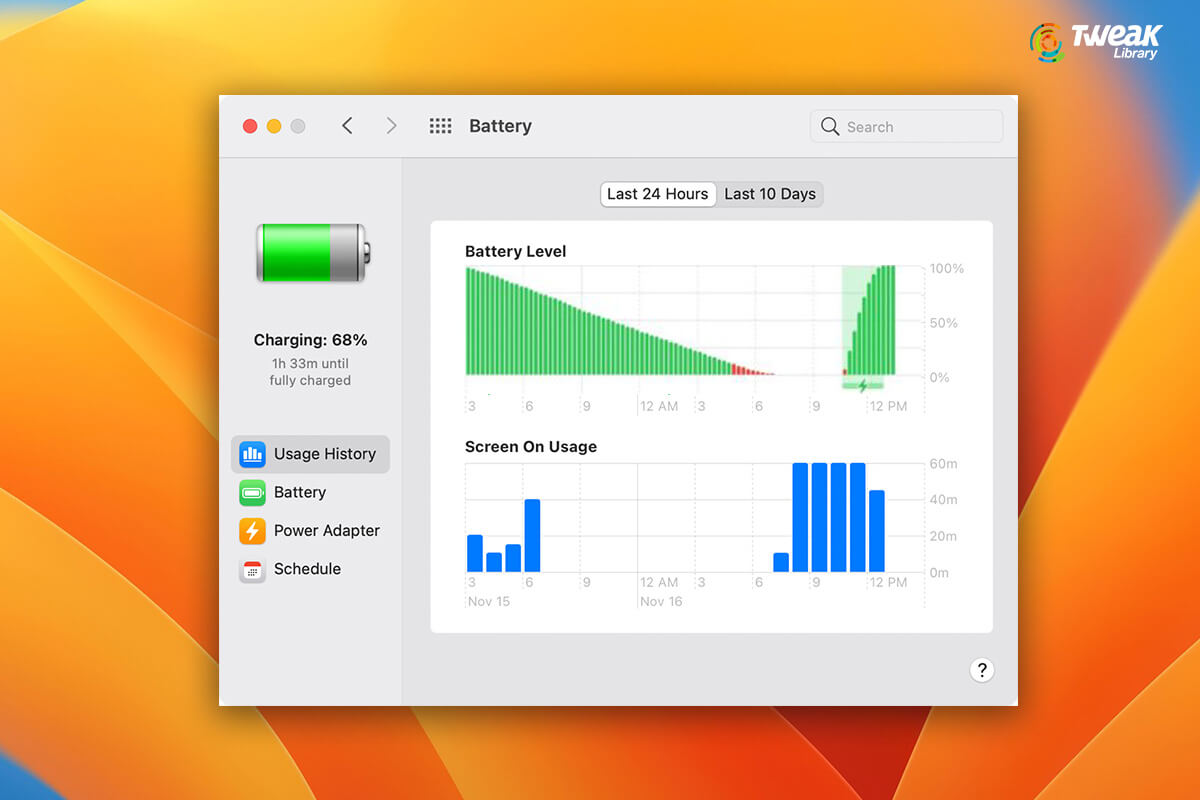
Task: Navigate back with the left chevron arrow
Action: (347, 126)
